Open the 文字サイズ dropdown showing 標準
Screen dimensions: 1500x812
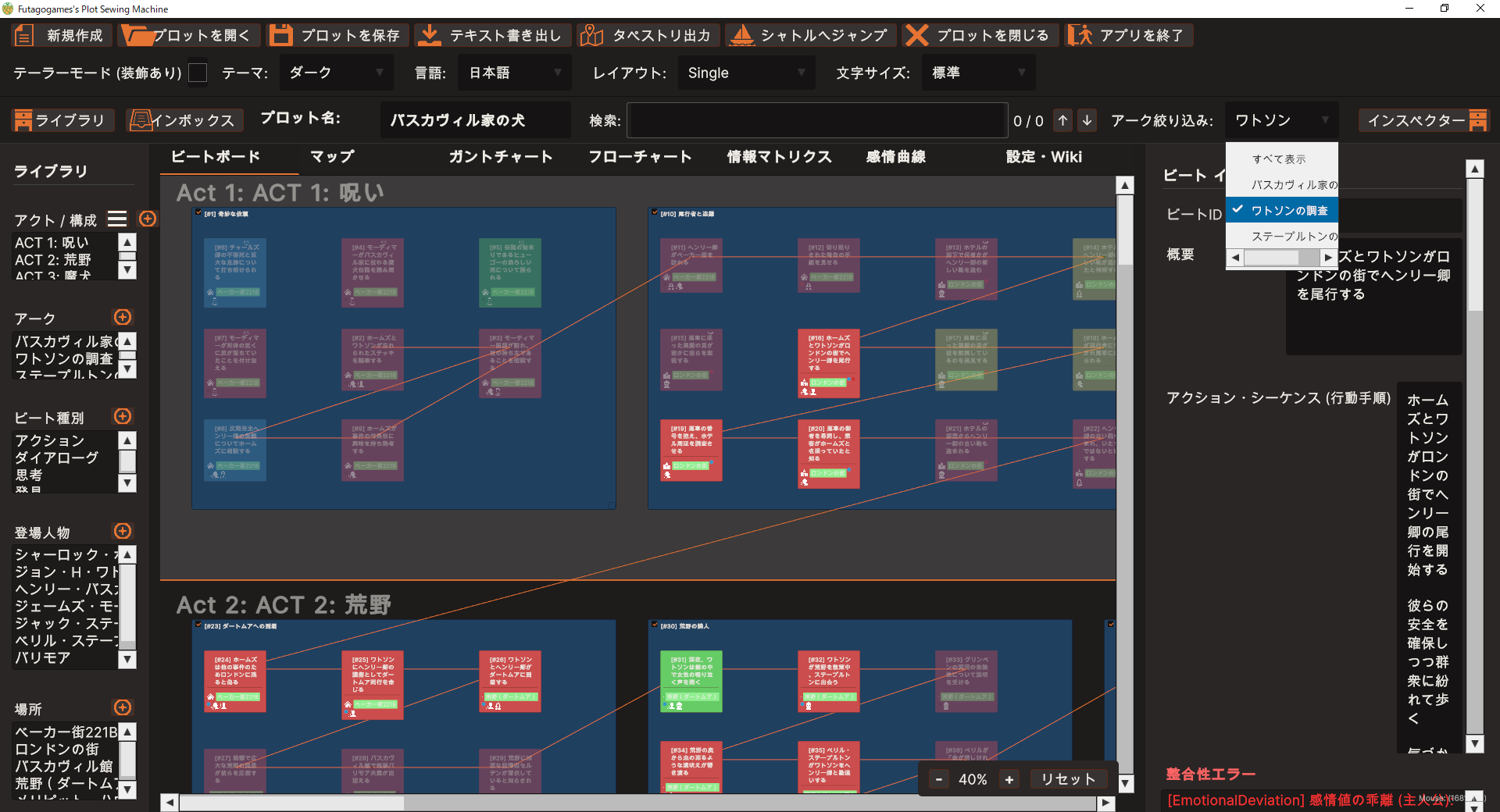[979, 73]
